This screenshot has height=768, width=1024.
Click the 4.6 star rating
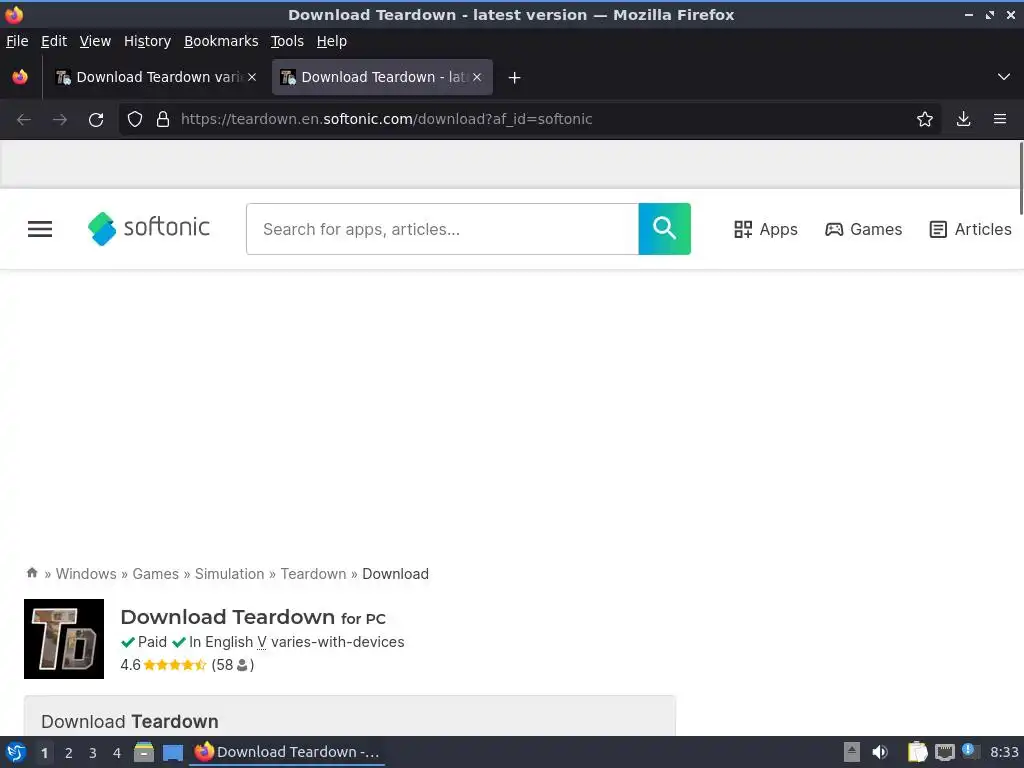[163, 665]
